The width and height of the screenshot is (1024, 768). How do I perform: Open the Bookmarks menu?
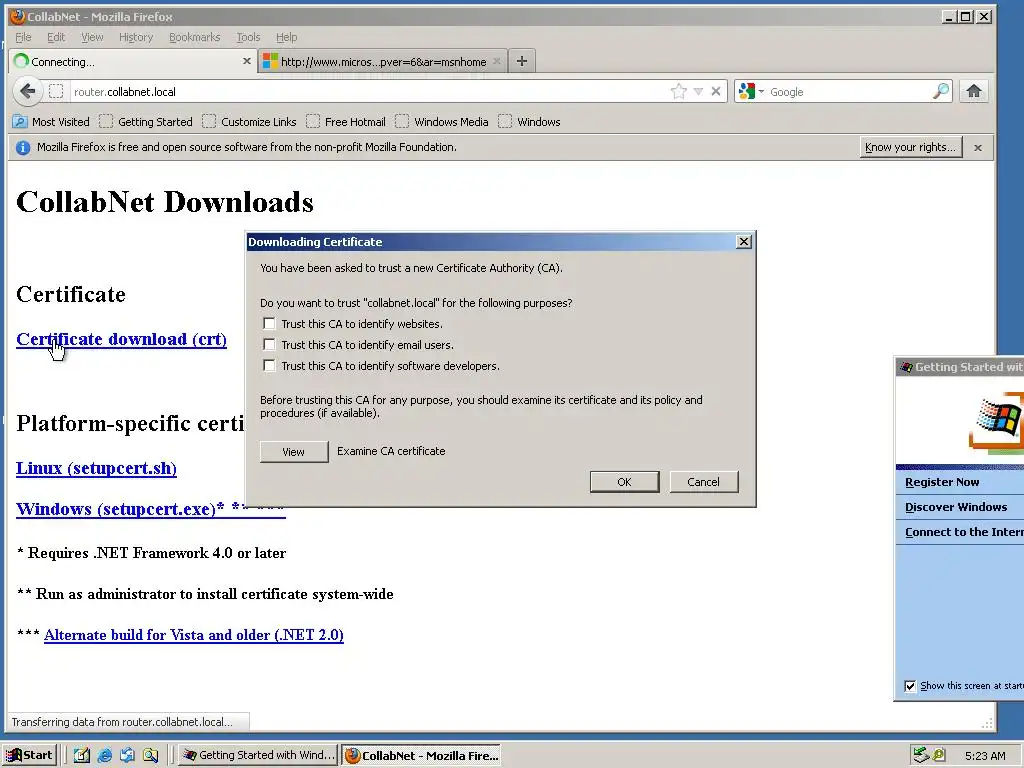(195, 37)
